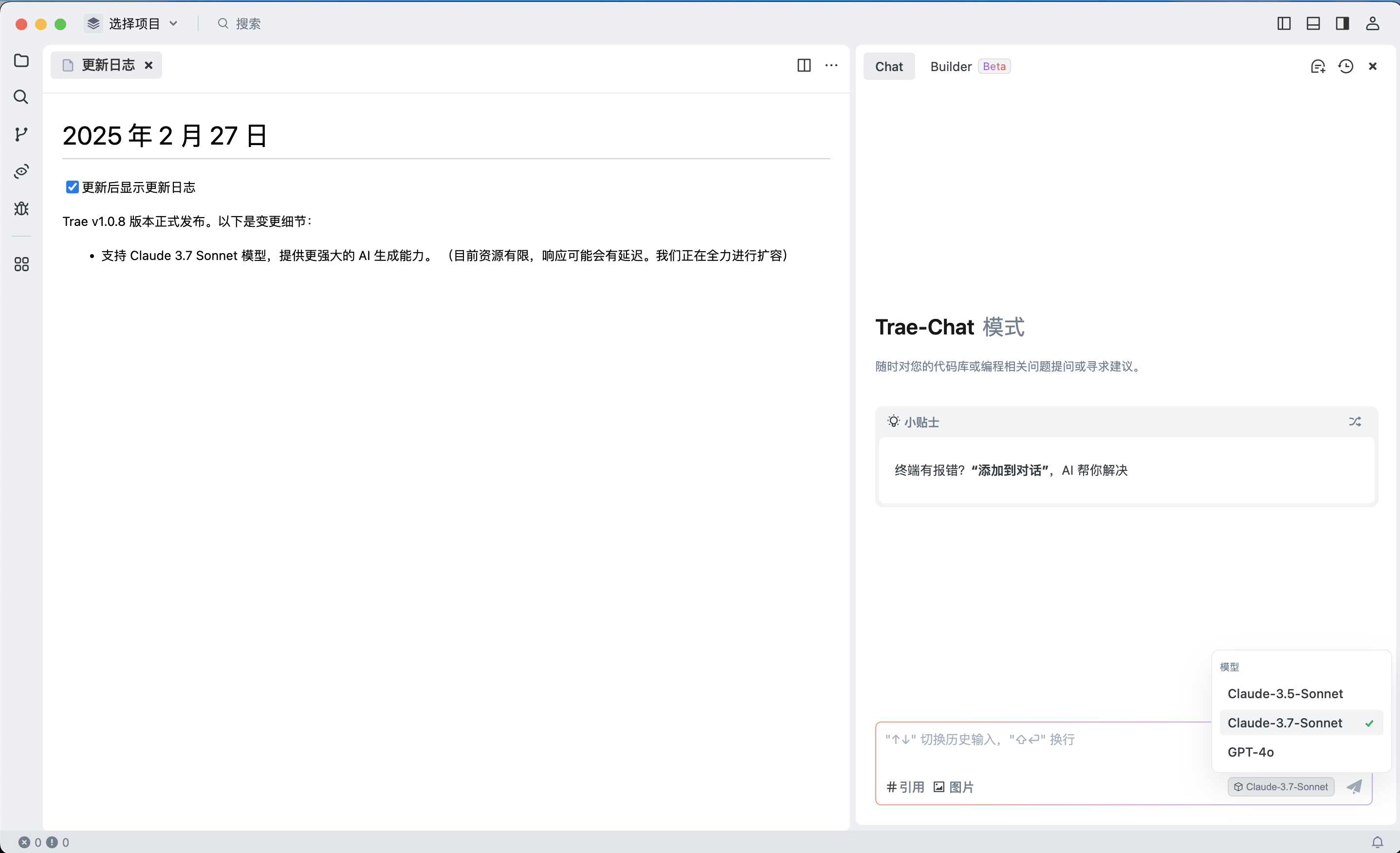Viewport: 1400px width, 853px height.
Task: Switch to the Builder Beta tab
Action: 969,67
